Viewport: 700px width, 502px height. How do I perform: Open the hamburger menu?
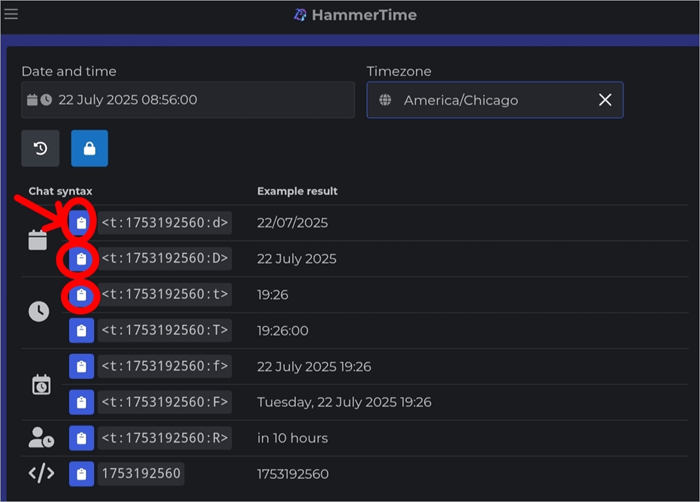[11, 14]
